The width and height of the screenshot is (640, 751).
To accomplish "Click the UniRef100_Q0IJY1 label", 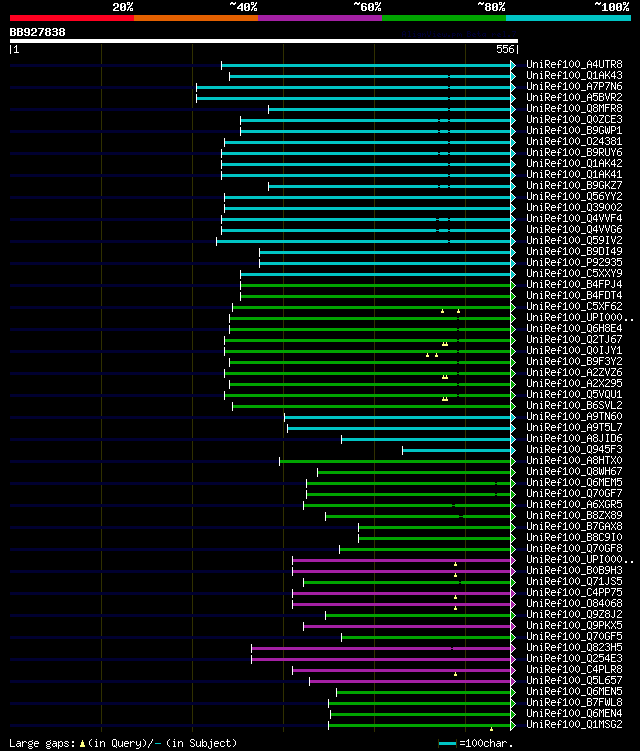I will pos(574,351).
